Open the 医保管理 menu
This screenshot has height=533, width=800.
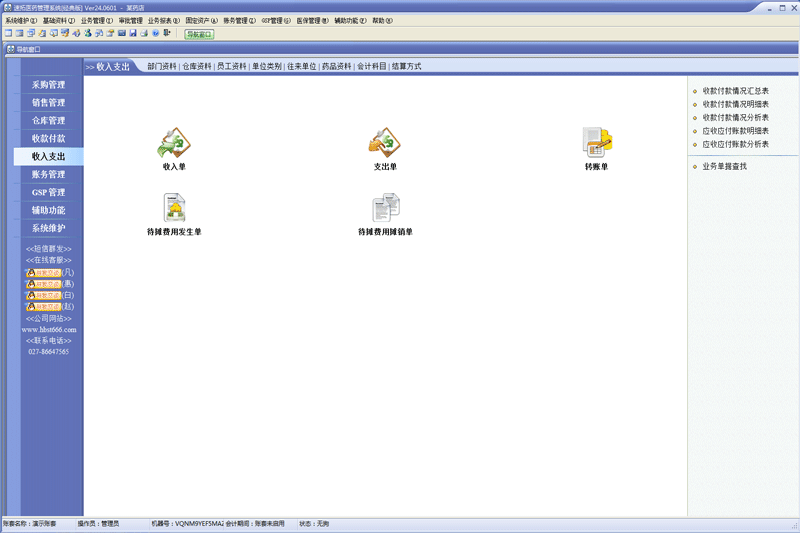point(313,21)
